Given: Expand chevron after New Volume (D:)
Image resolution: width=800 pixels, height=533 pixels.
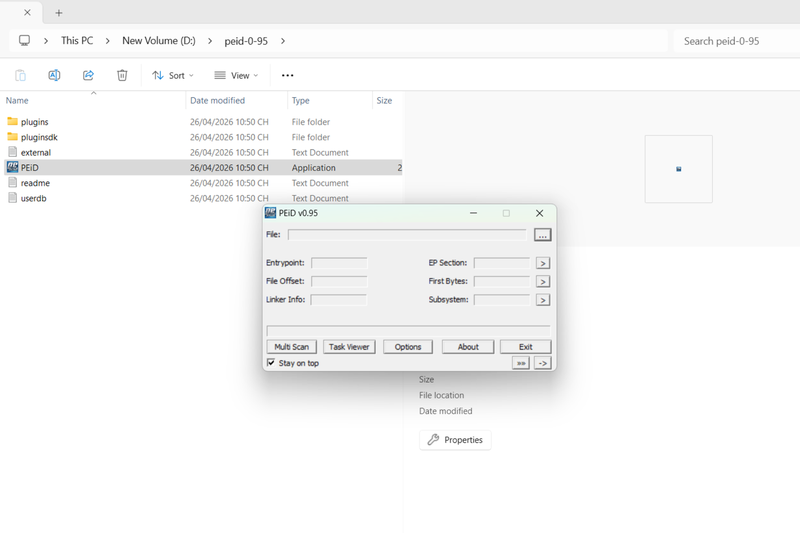Looking at the screenshot, I should pyautogui.click(x=210, y=41).
